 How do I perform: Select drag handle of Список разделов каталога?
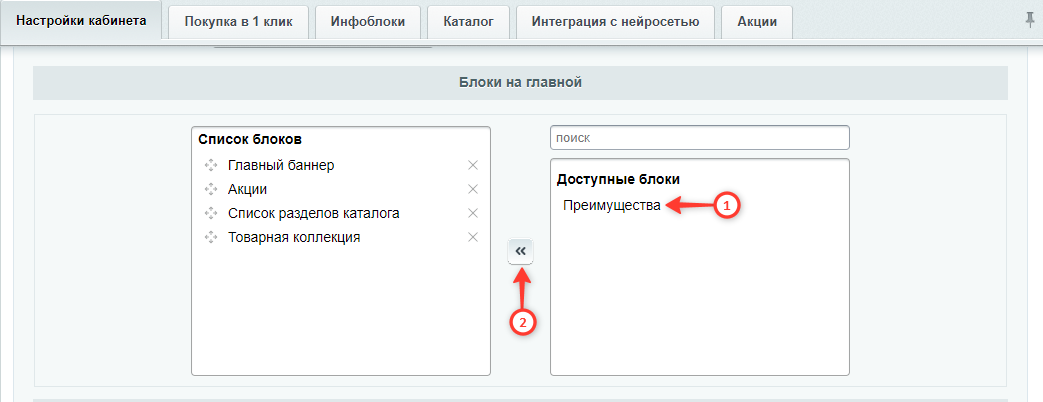[212, 213]
